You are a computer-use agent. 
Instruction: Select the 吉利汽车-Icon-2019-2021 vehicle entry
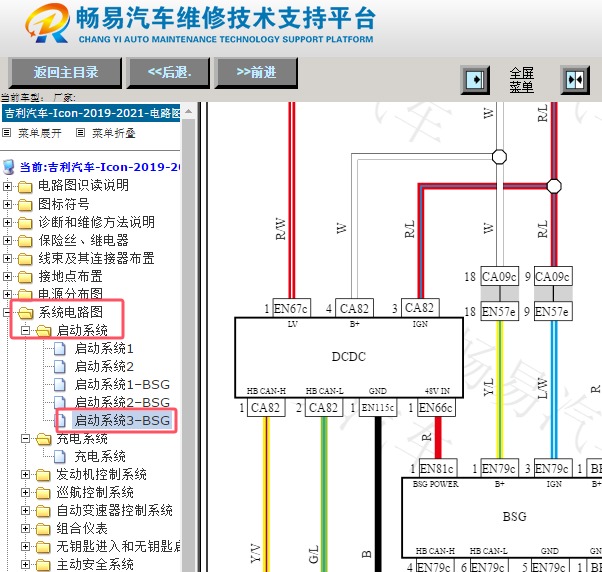click(91, 113)
